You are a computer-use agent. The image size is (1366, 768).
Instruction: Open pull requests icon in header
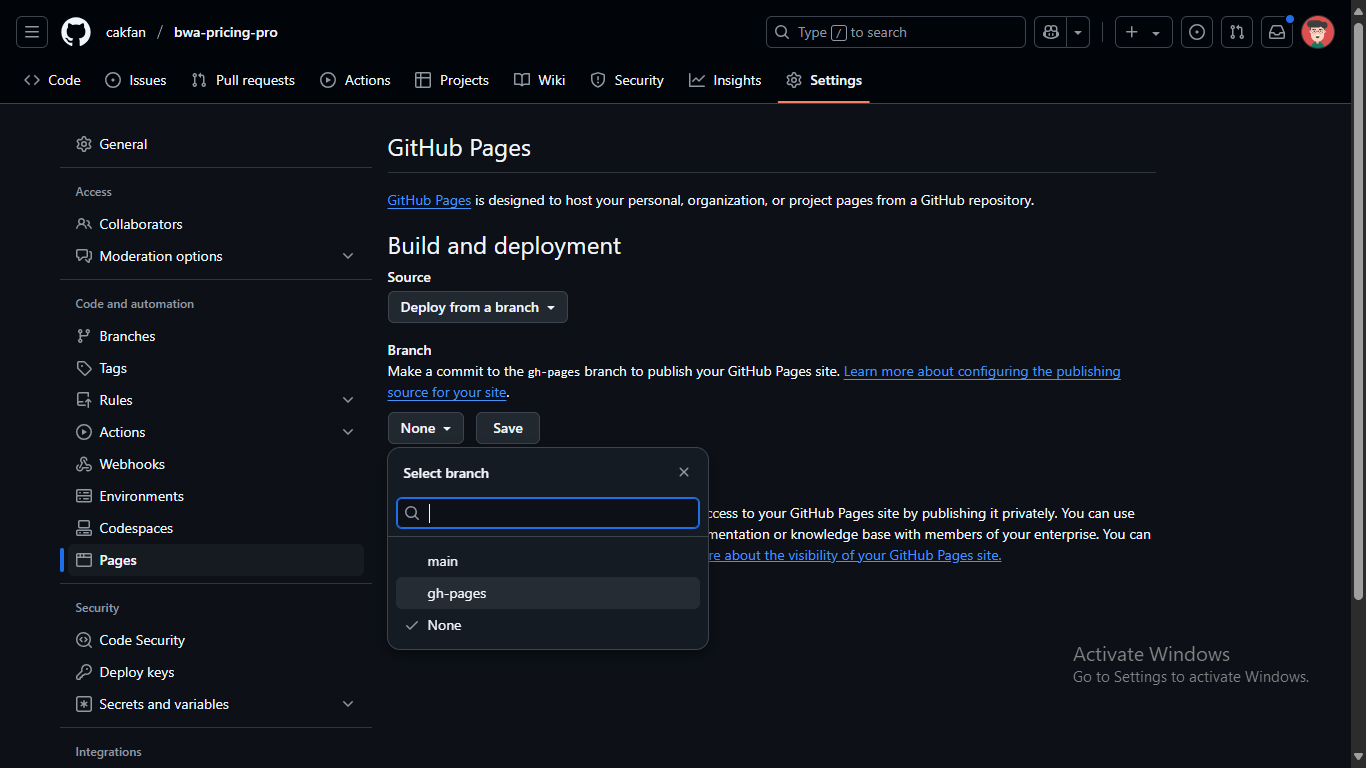(x=1237, y=32)
